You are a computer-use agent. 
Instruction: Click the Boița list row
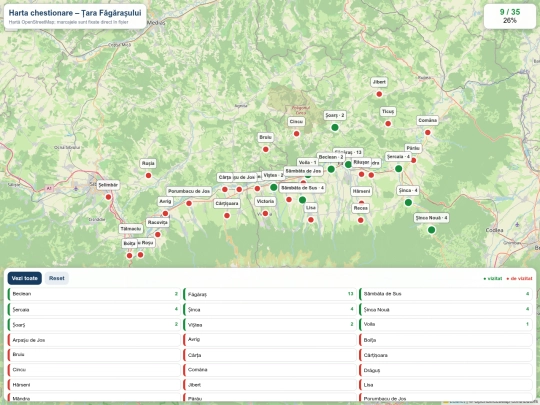[x=446, y=340]
